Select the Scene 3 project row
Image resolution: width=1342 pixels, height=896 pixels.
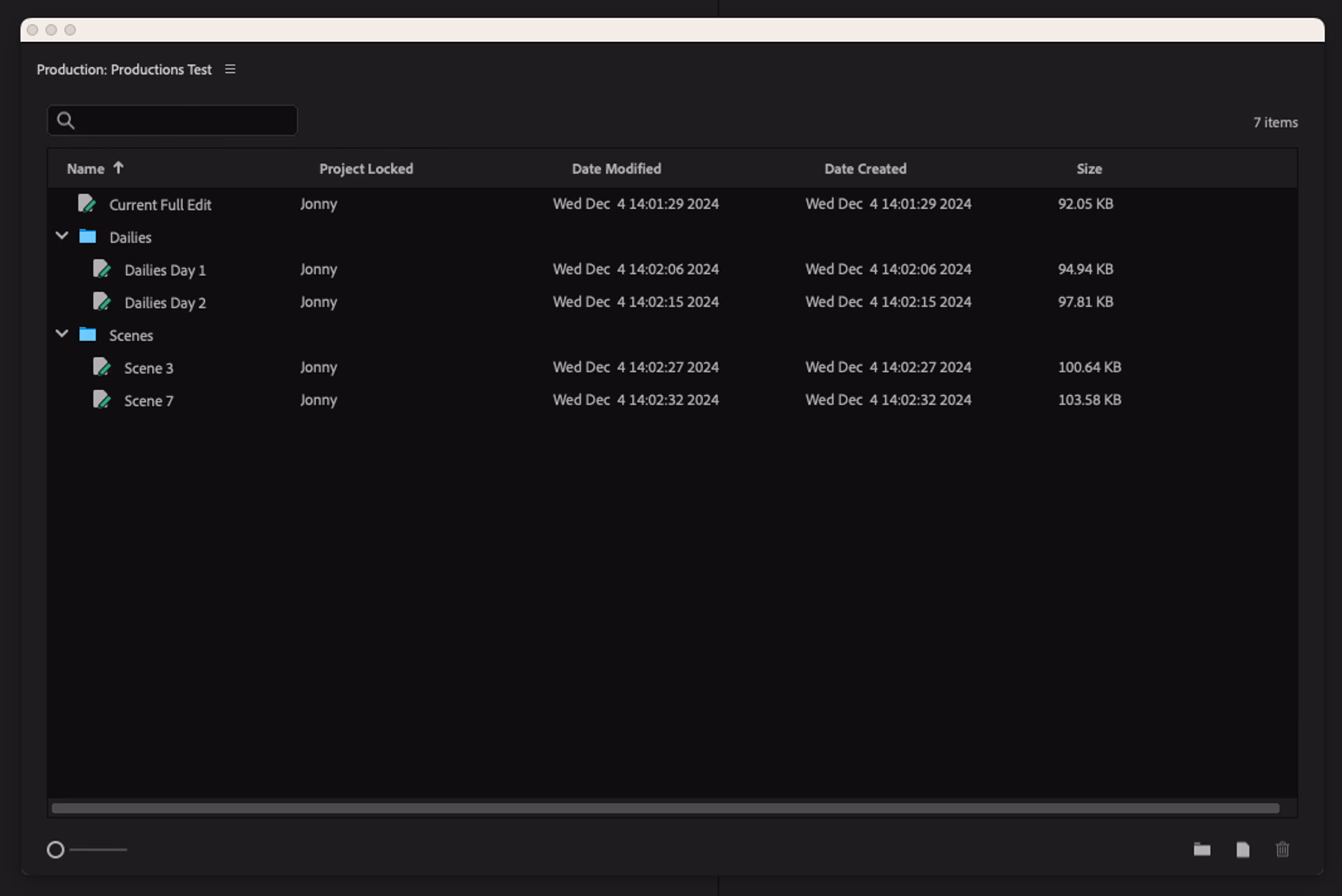[x=149, y=367]
